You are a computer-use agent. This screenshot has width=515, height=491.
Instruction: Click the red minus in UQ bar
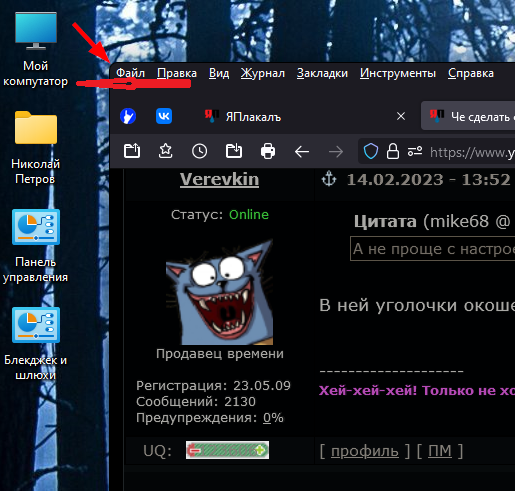pos(194,451)
